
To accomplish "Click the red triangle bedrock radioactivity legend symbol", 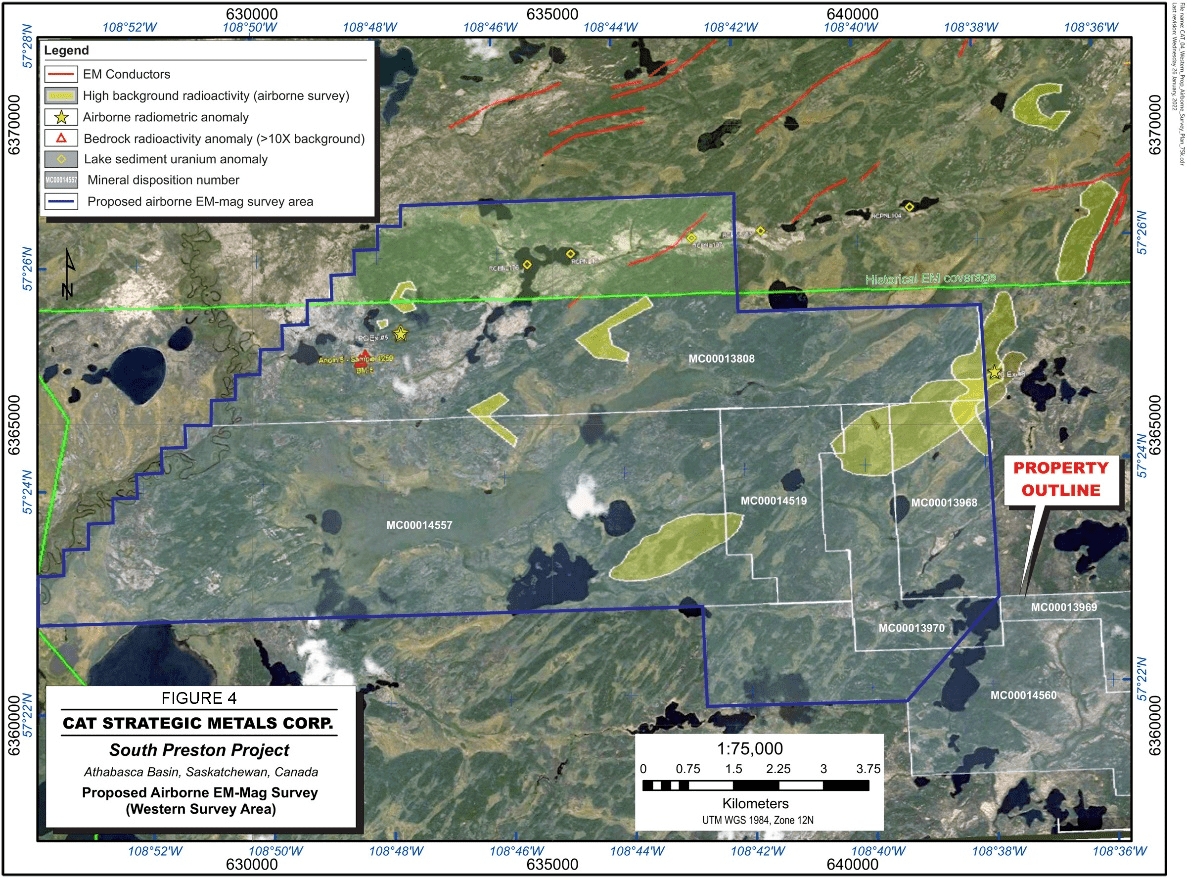I will tap(61, 138).
